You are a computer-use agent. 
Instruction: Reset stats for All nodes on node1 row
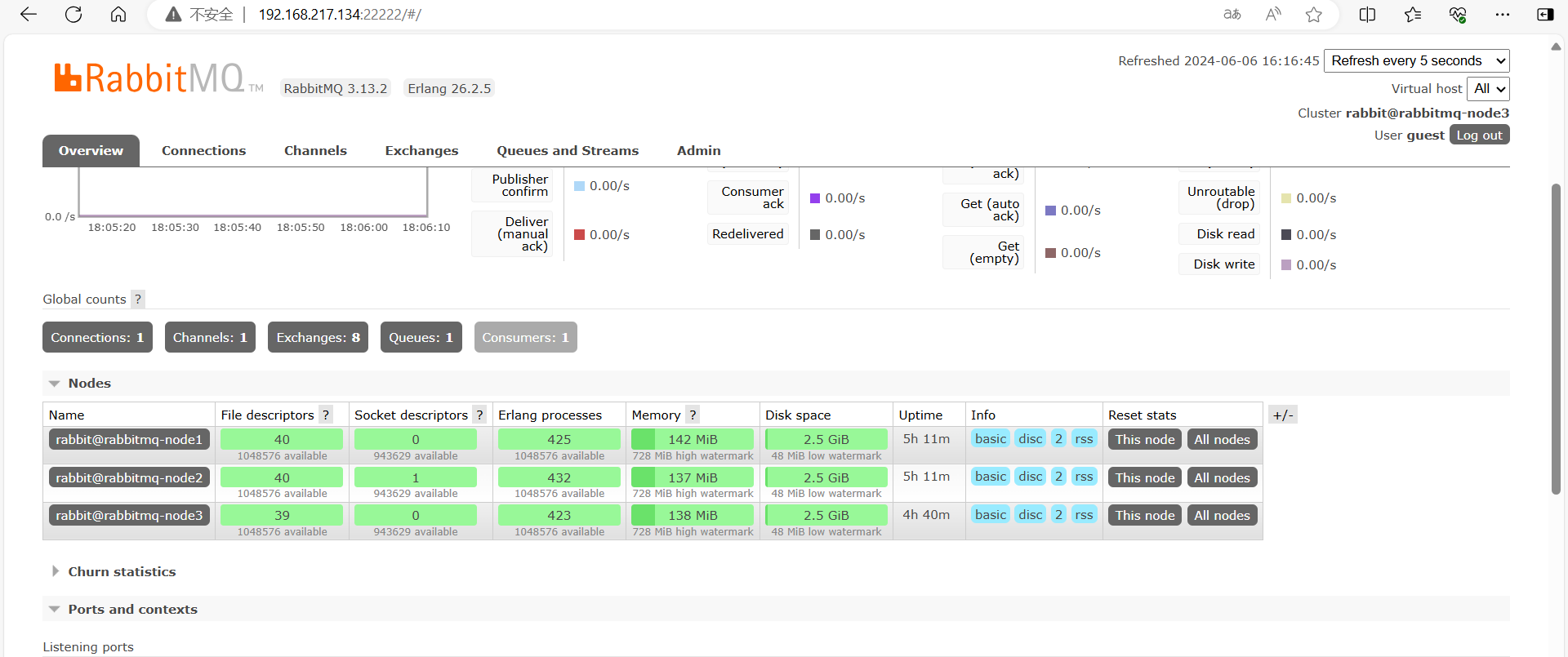(x=1222, y=439)
